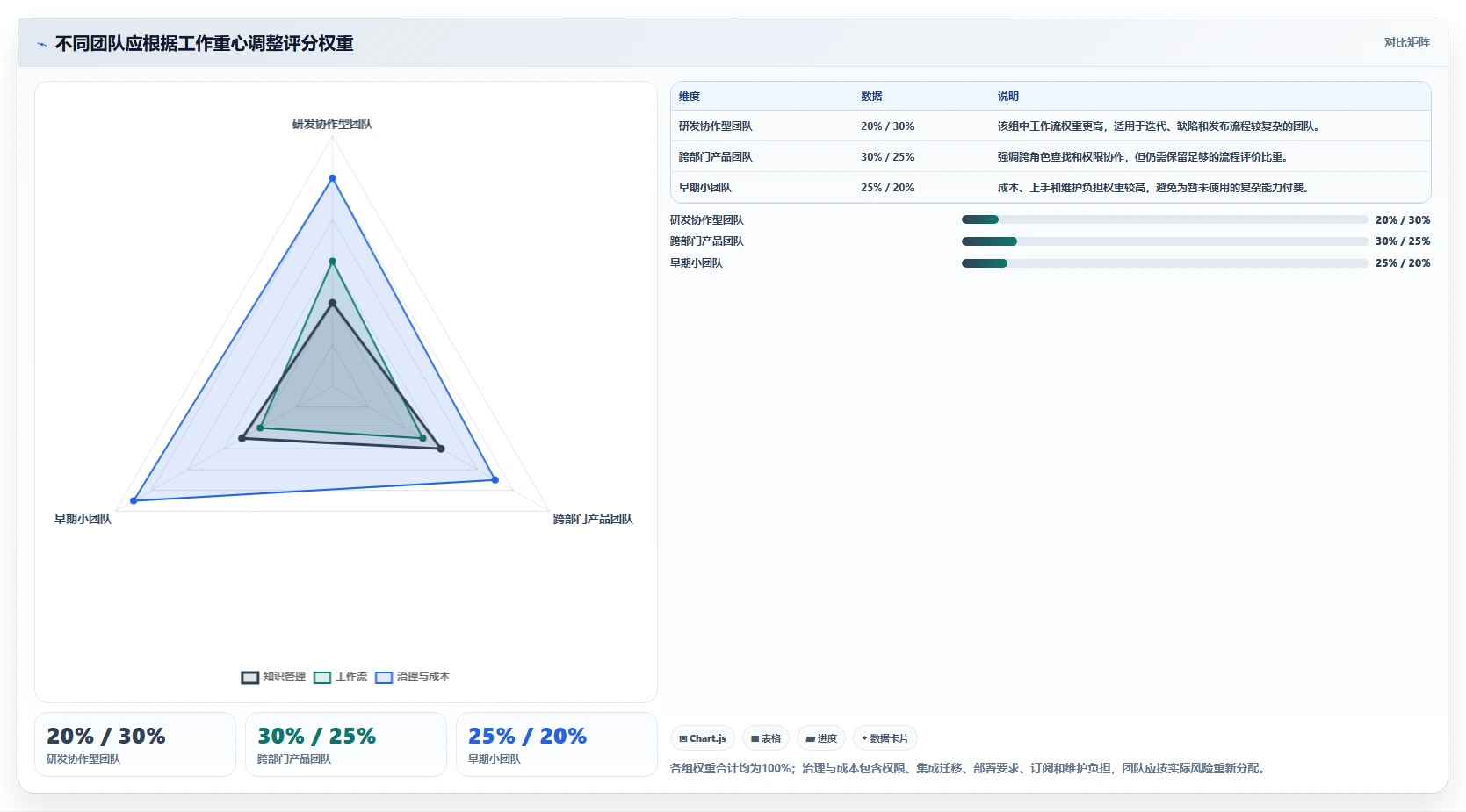Click the blue data point near 早期小团队
Viewport: 1466px width, 812px height.
point(134,500)
